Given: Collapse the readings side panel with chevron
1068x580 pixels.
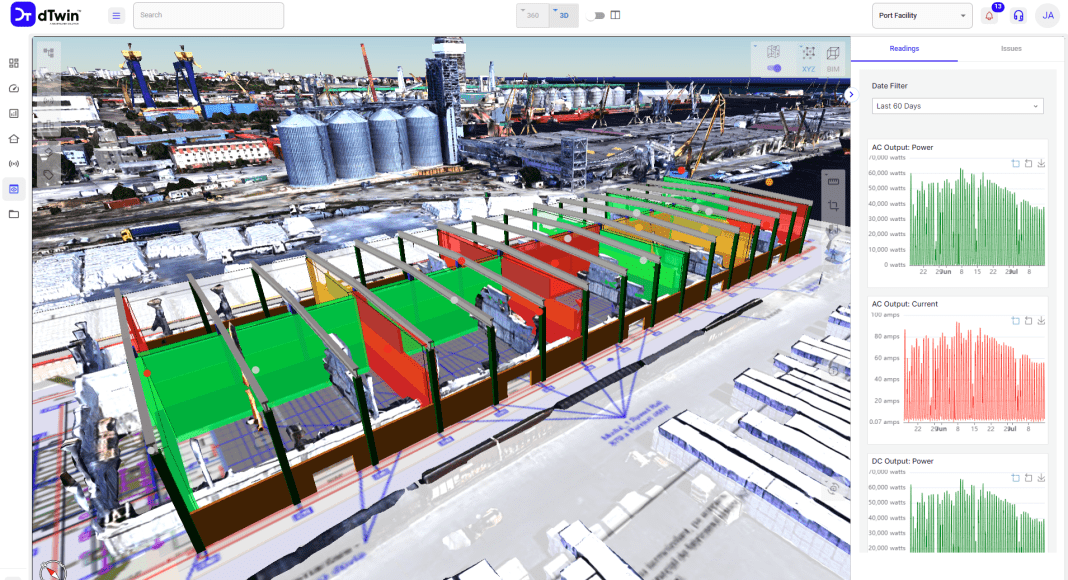Looking at the screenshot, I should tap(851, 94).
